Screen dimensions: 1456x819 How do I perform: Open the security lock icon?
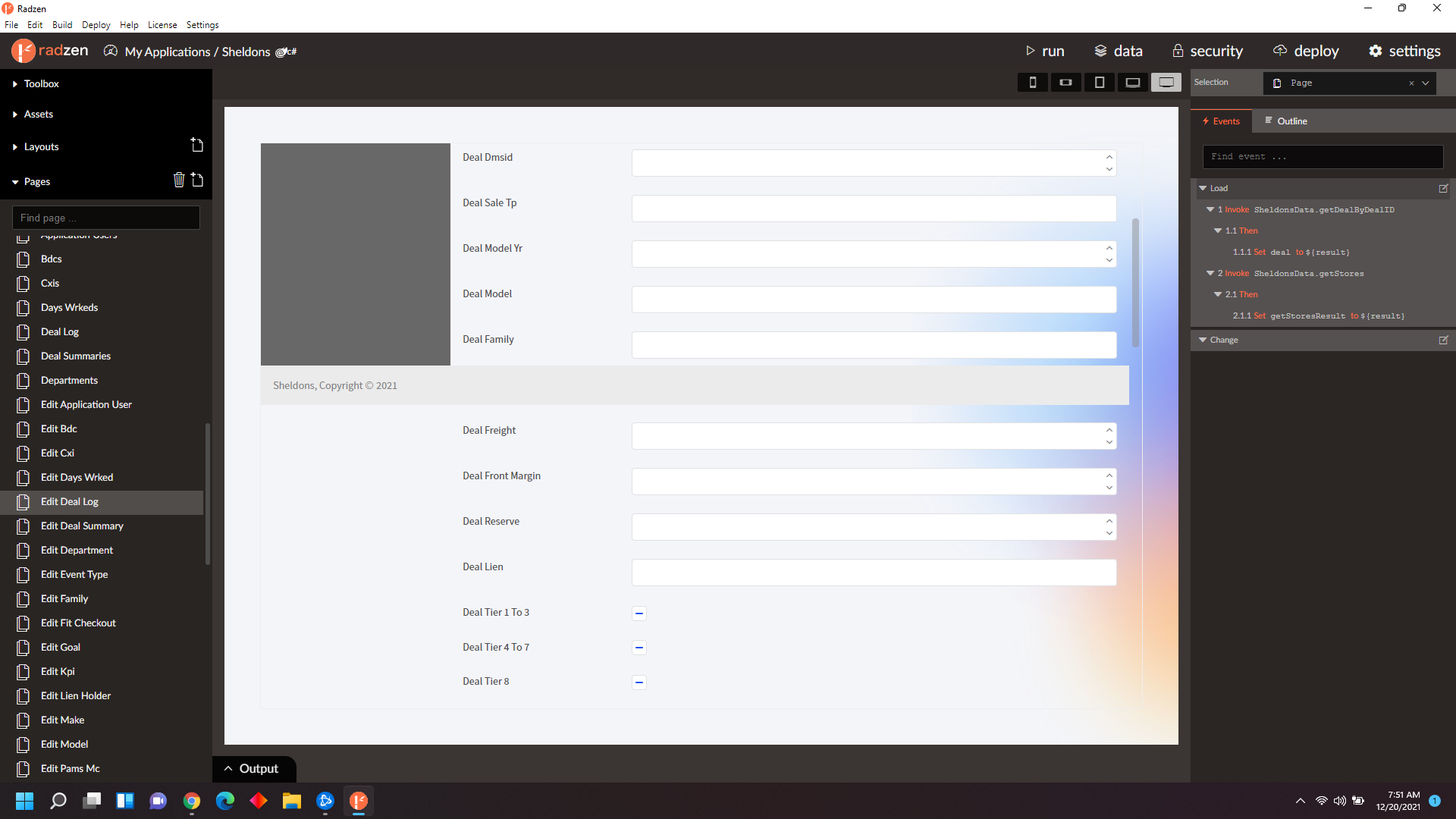1178,51
